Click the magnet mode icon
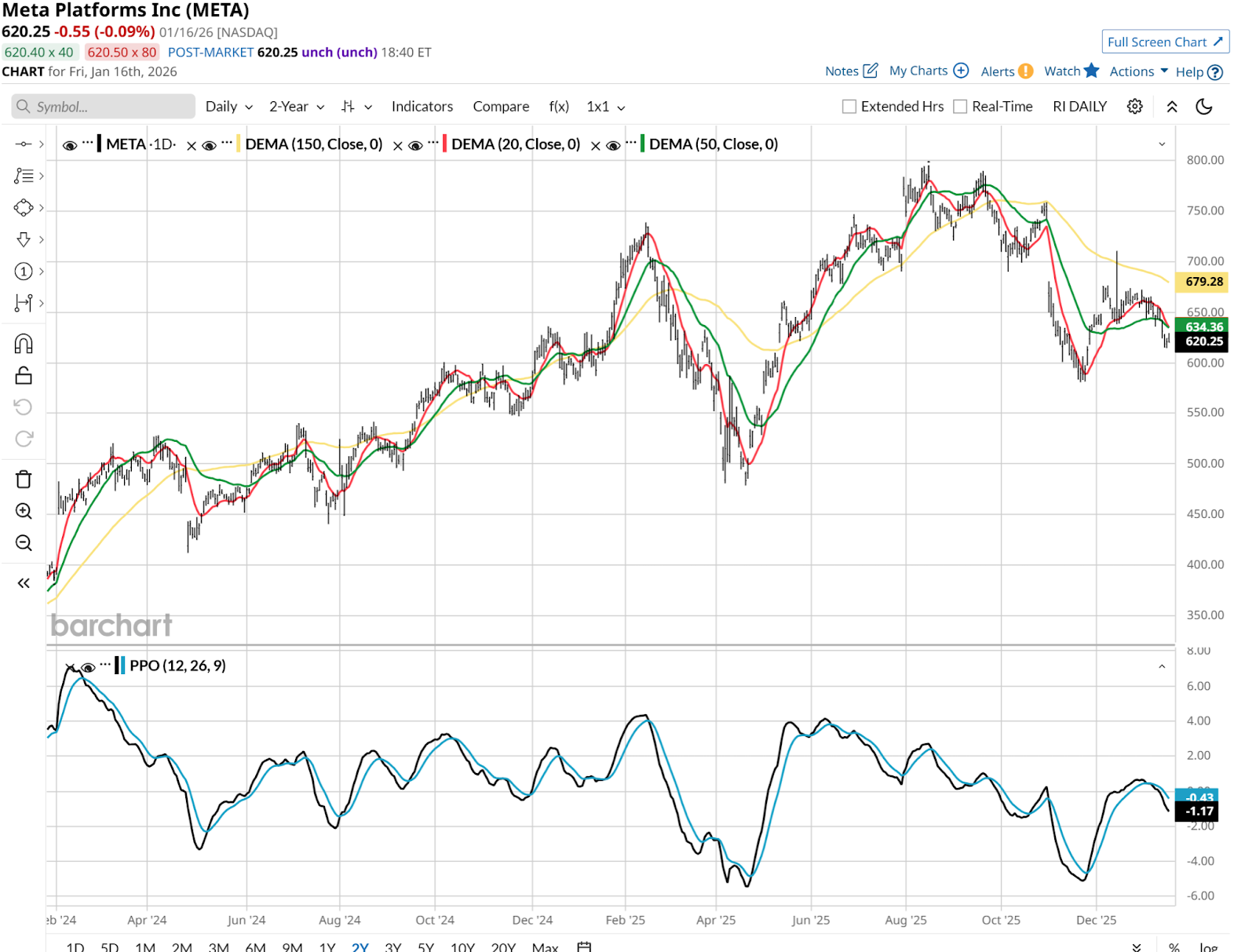This screenshot has width=1256, height=952. (x=24, y=344)
